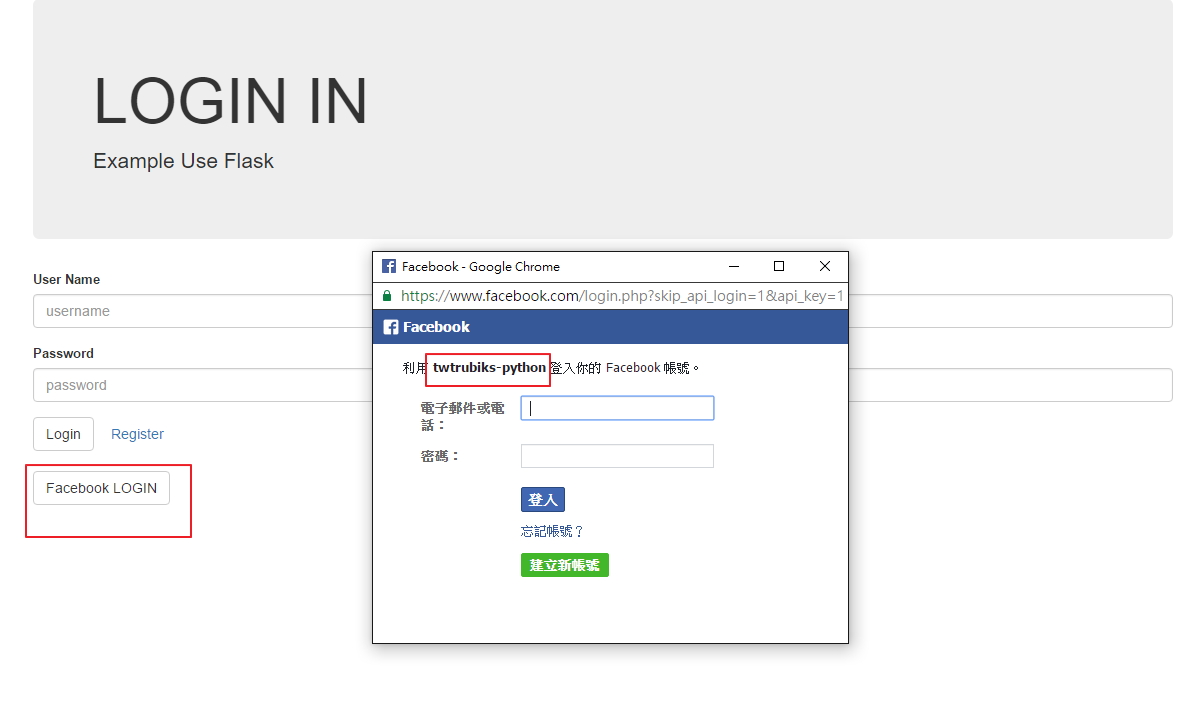Click the Password label on Flask page
The width and height of the screenshot is (1187, 702).
pos(64,354)
